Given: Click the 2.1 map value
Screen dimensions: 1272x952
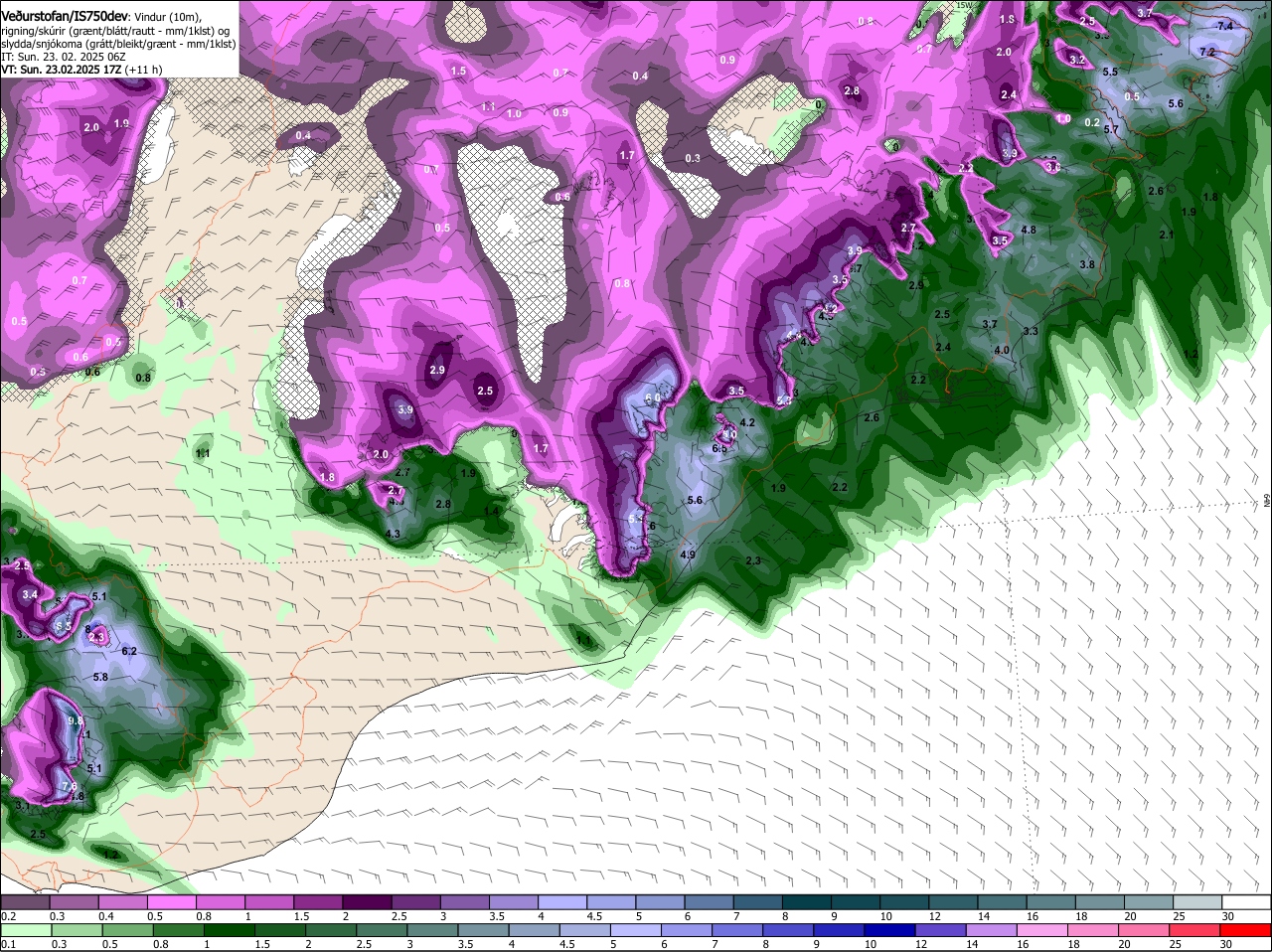Looking at the screenshot, I should point(1167,235).
